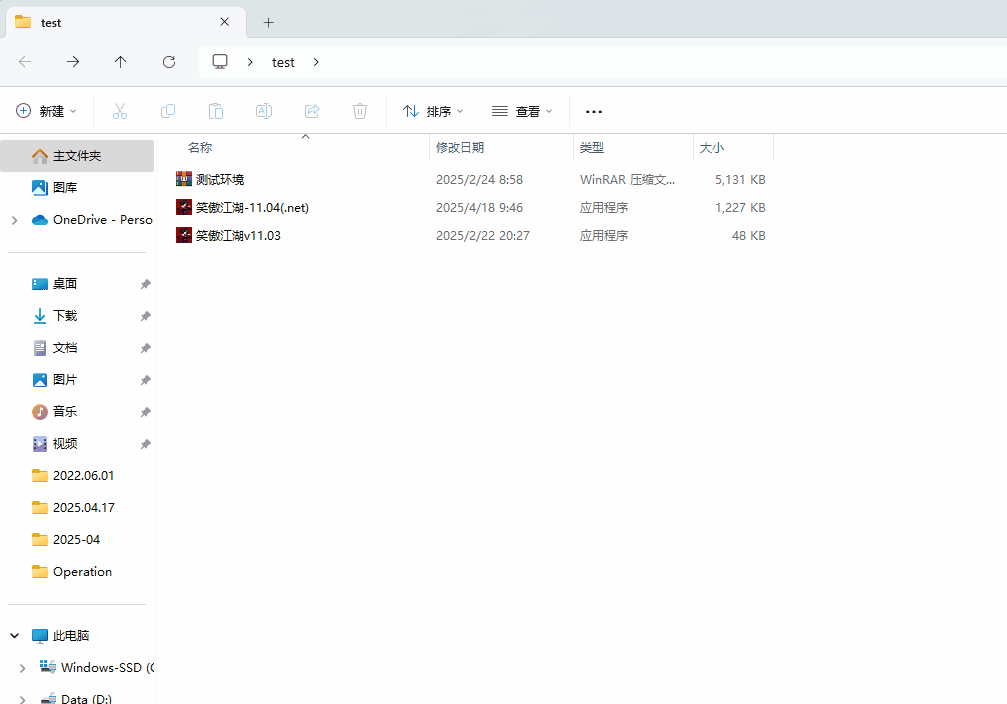Click the See more three-dots menu
Image resolution: width=1007 pixels, height=704 pixels.
click(x=594, y=111)
